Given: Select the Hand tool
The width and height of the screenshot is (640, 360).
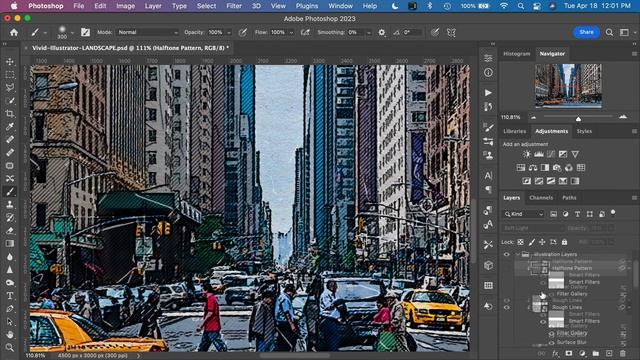Looking at the screenshot, I should click(x=10, y=335).
